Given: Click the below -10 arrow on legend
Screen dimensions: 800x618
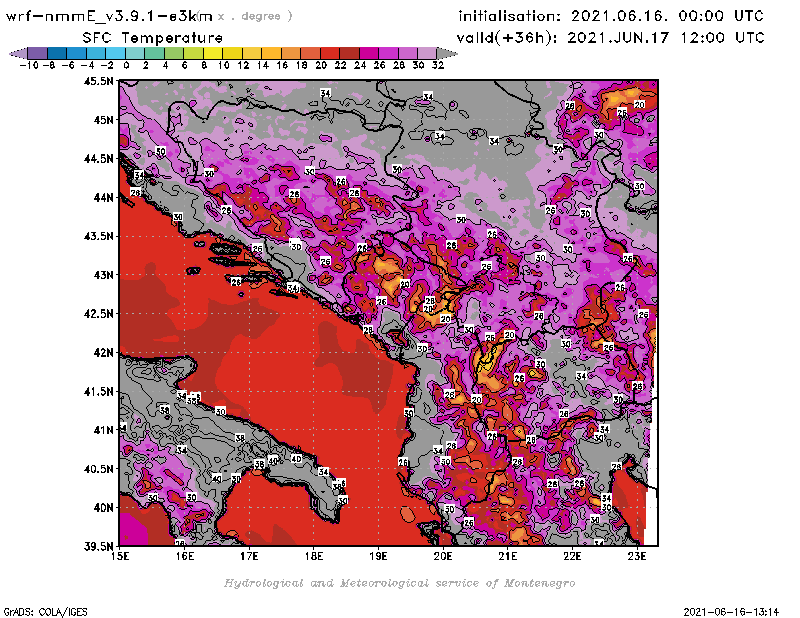Looking at the screenshot, I should pyautogui.click(x=19, y=53).
